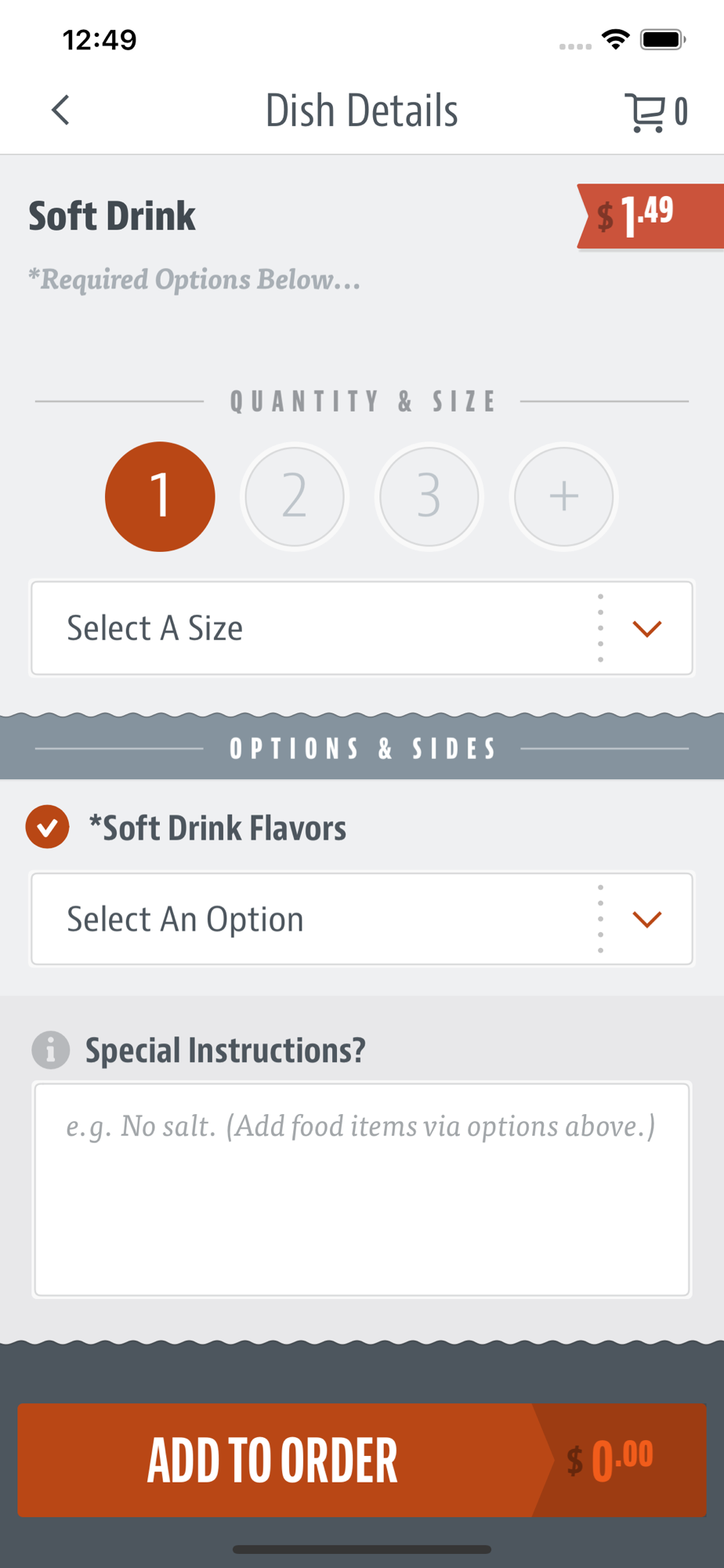Select quantity 3

click(429, 496)
